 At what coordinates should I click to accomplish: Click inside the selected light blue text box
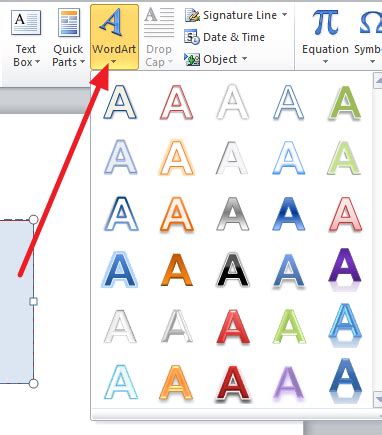tap(17, 302)
